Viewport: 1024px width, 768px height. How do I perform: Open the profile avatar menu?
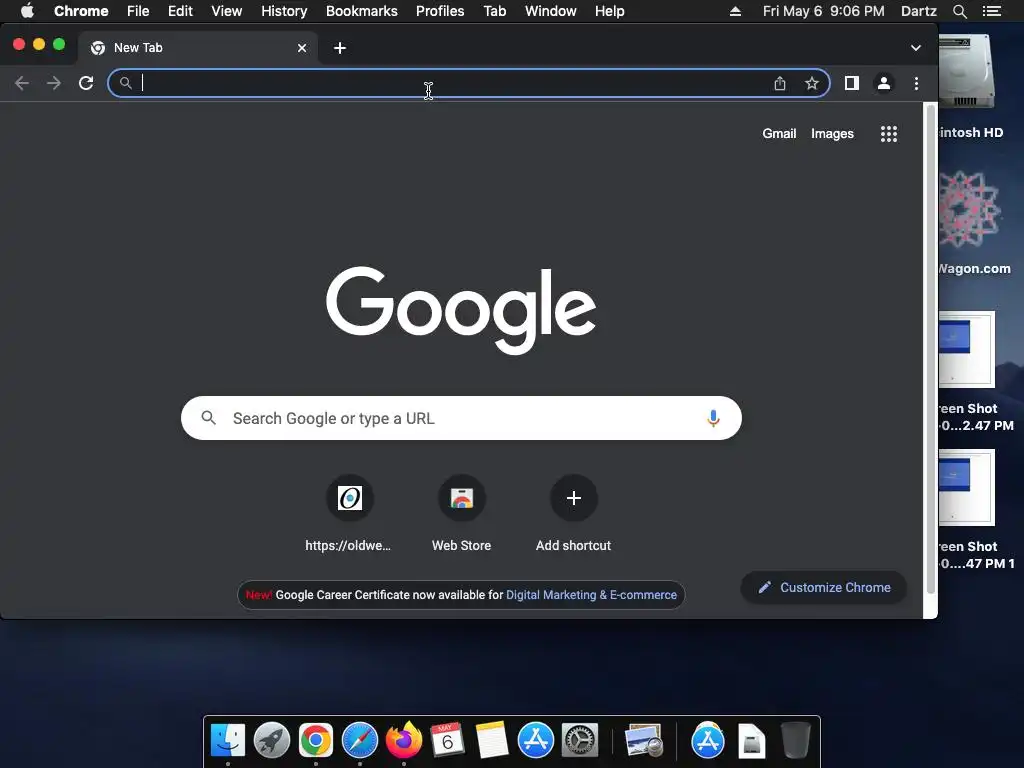point(884,83)
